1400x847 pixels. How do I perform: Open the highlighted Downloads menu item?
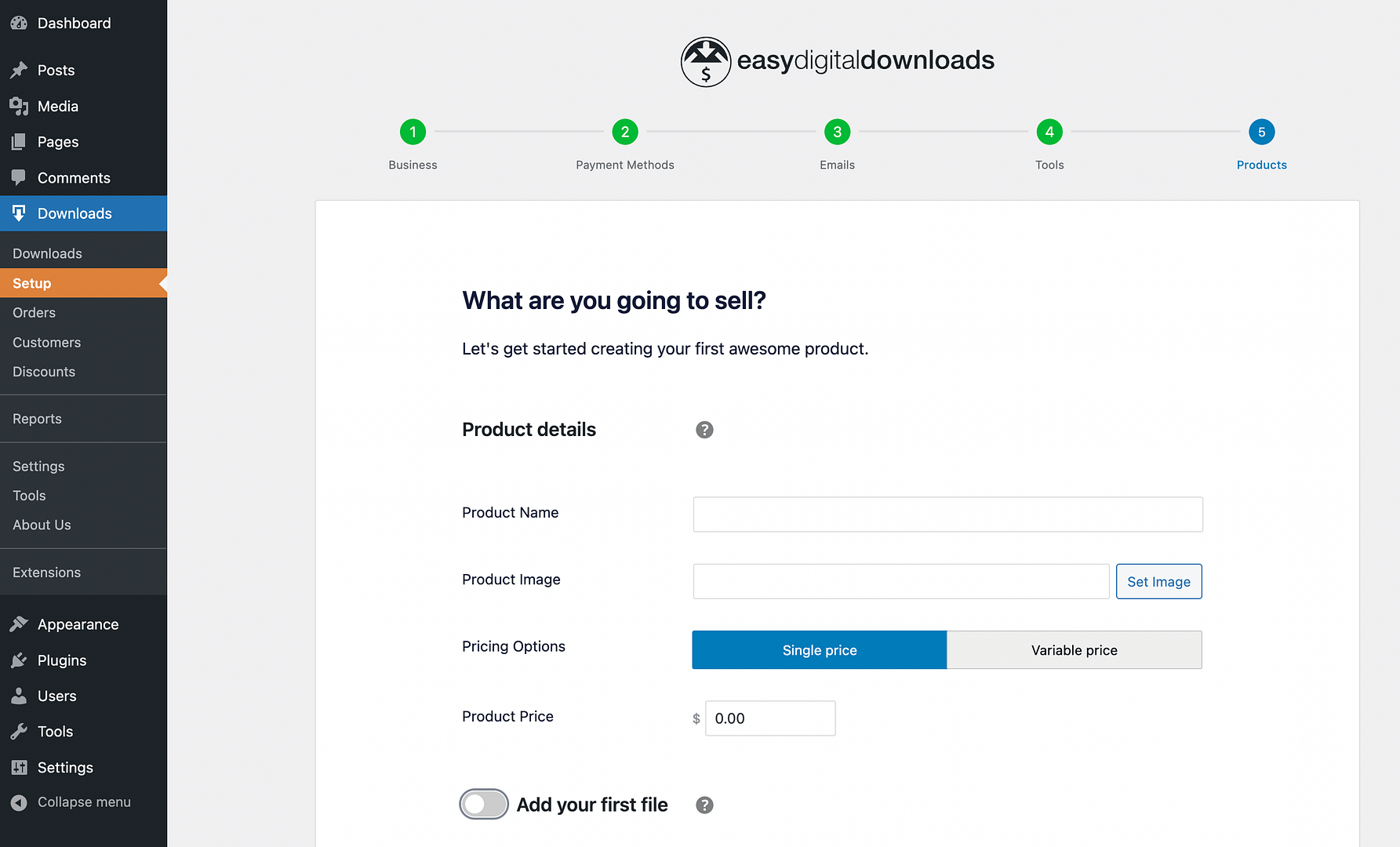pos(83,213)
